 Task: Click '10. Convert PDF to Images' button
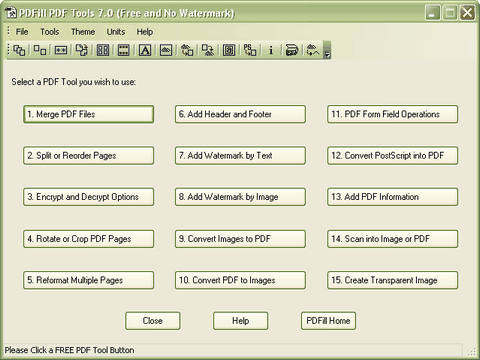pyautogui.click(x=240, y=280)
